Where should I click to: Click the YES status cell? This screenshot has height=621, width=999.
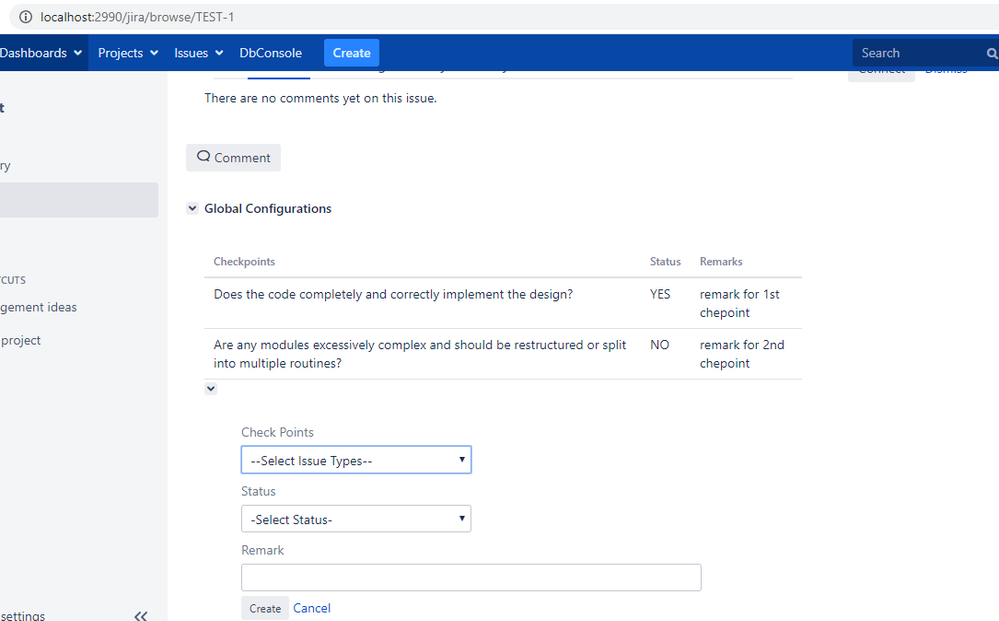pyautogui.click(x=660, y=294)
